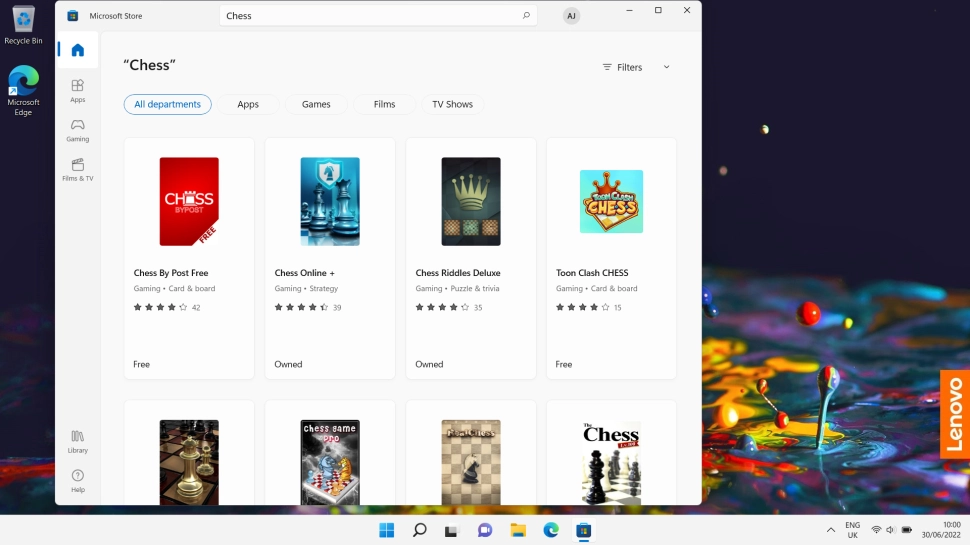
Task: Click the Owned label on Chess Riddles Deluxe
Action: [x=429, y=364]
